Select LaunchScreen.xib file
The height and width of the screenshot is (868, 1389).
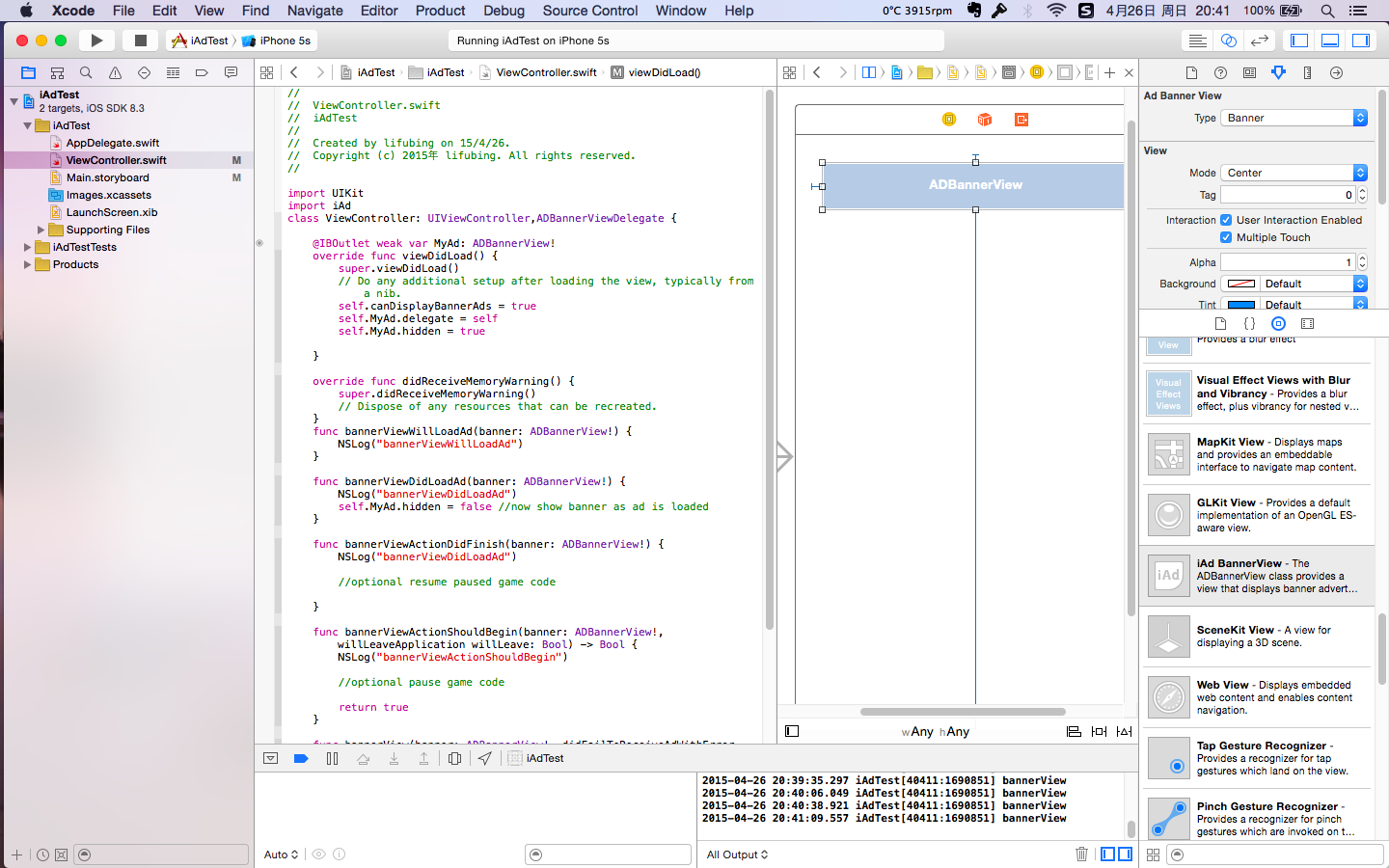click(x=112, y=212)
